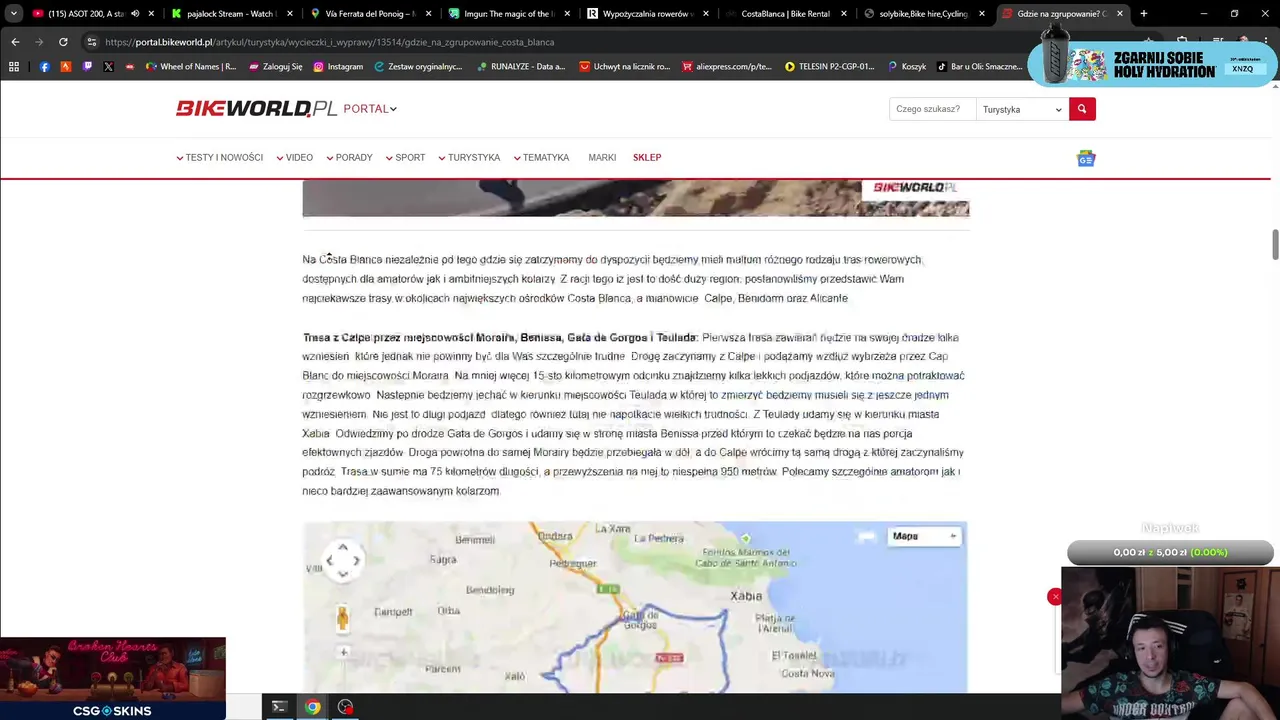Viewport: 1280px width, 720px height.
Task: Click the page vertical scrollbar thumb
Action: (x=1275, y=244)
